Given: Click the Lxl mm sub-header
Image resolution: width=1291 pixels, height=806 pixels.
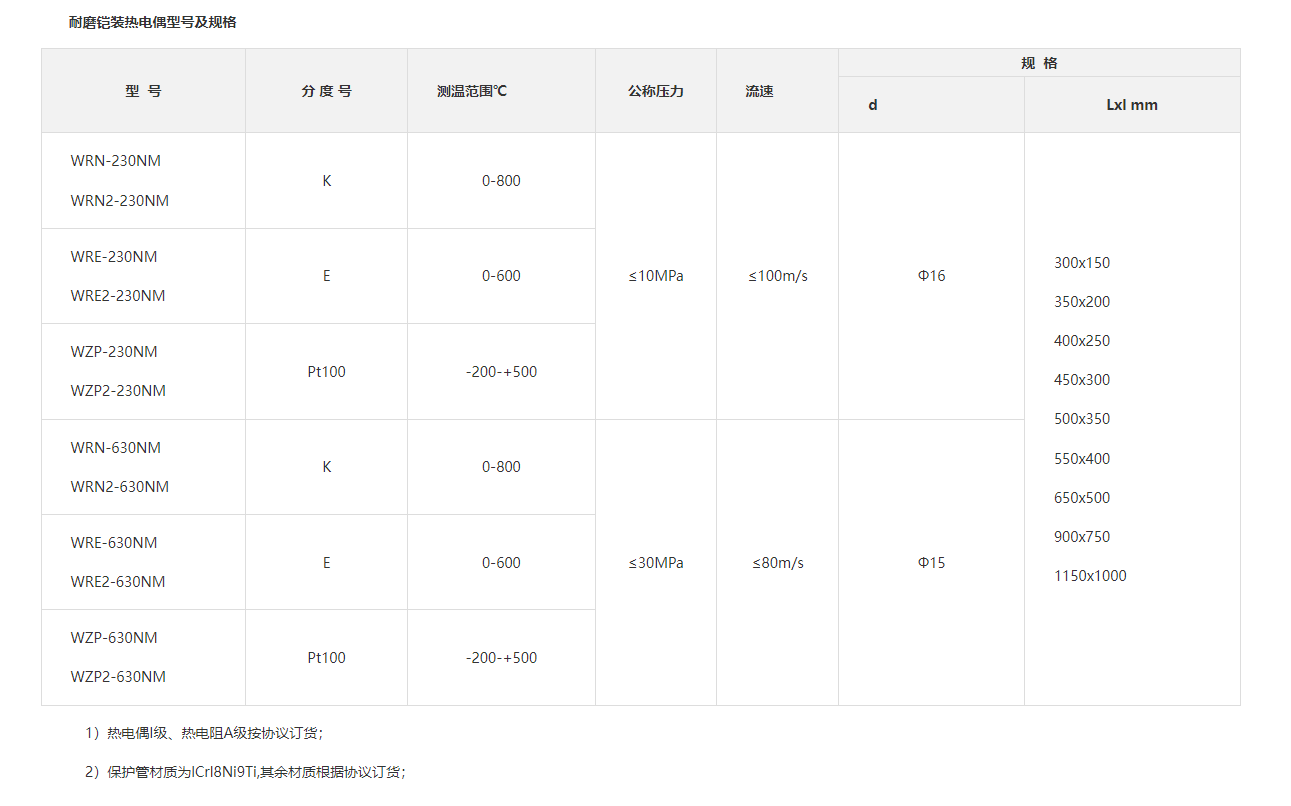Looking at the screenshot, I should point(1132,105).
